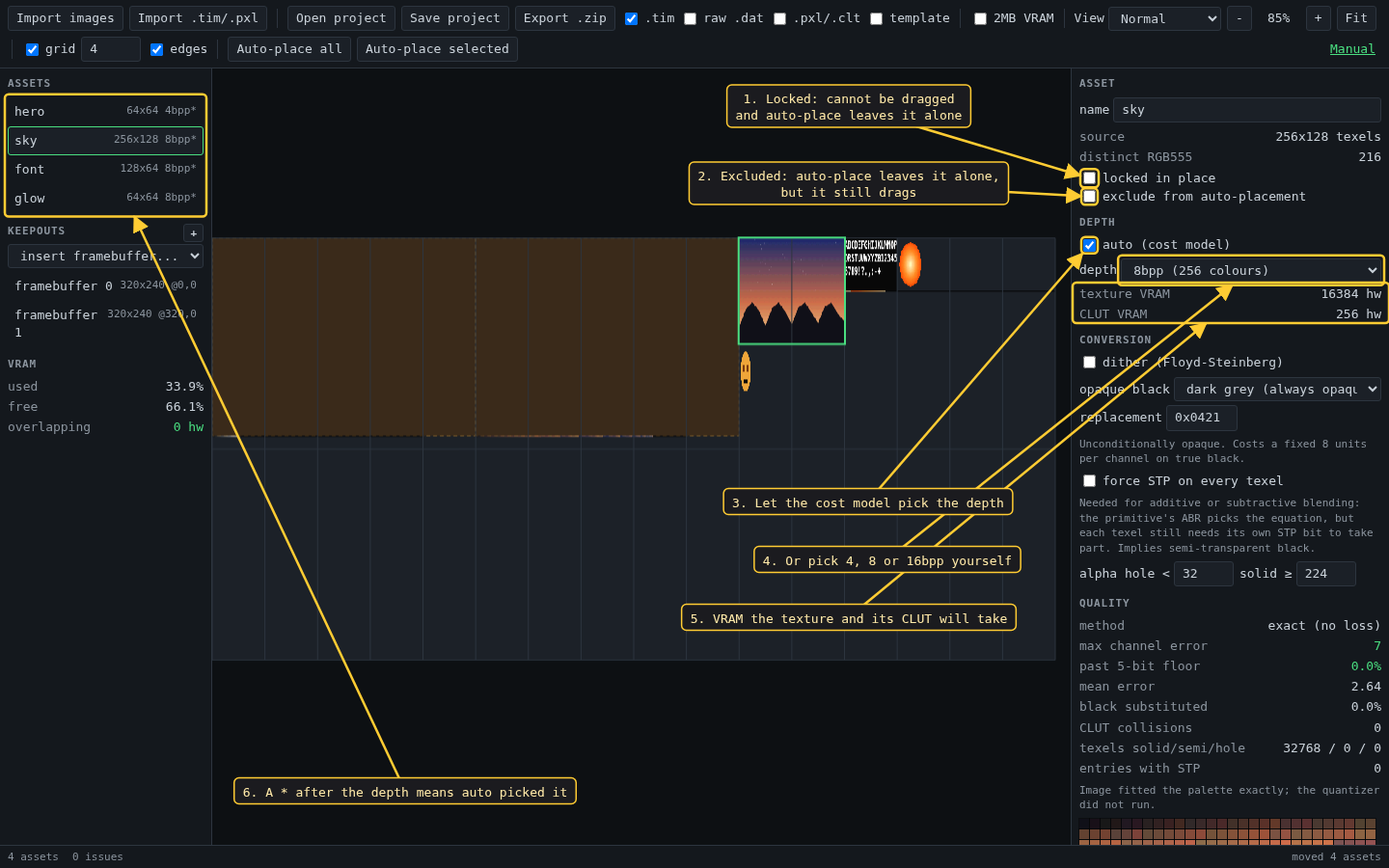Screen dimensions: 1389x868
Task: Enable force STP on every texel
Action: click(1089, 481)
